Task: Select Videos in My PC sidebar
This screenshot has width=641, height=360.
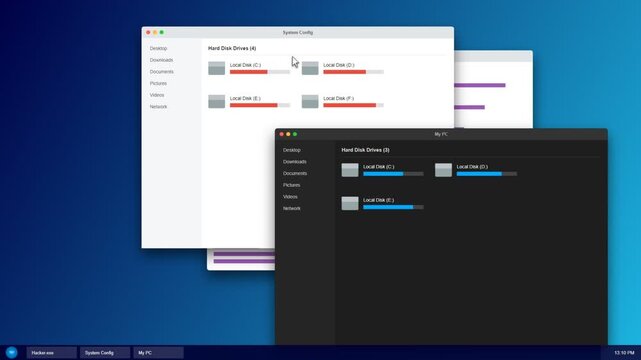Action: (290, 197)
